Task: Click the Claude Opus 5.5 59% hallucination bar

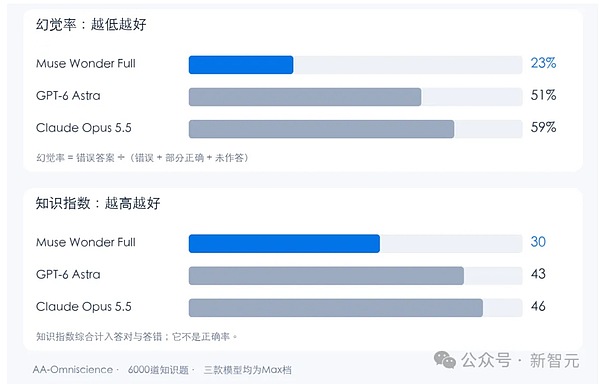Action: pos(321,129)
